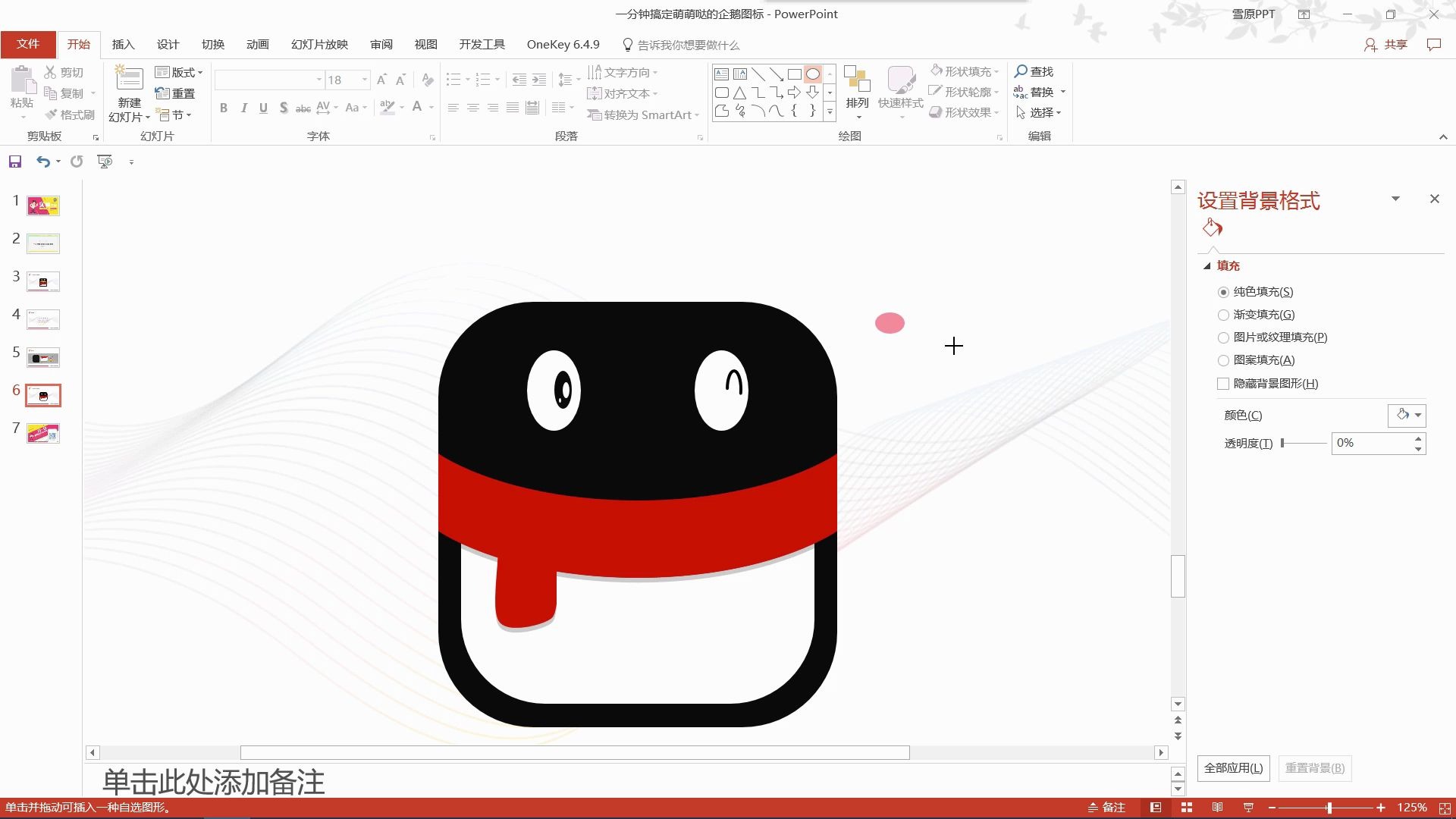Viewport: 1456px width, 819px height.
Task: Enable 隐藏背景图形 hide background shapes checkbox
Action: [1222, 383]
